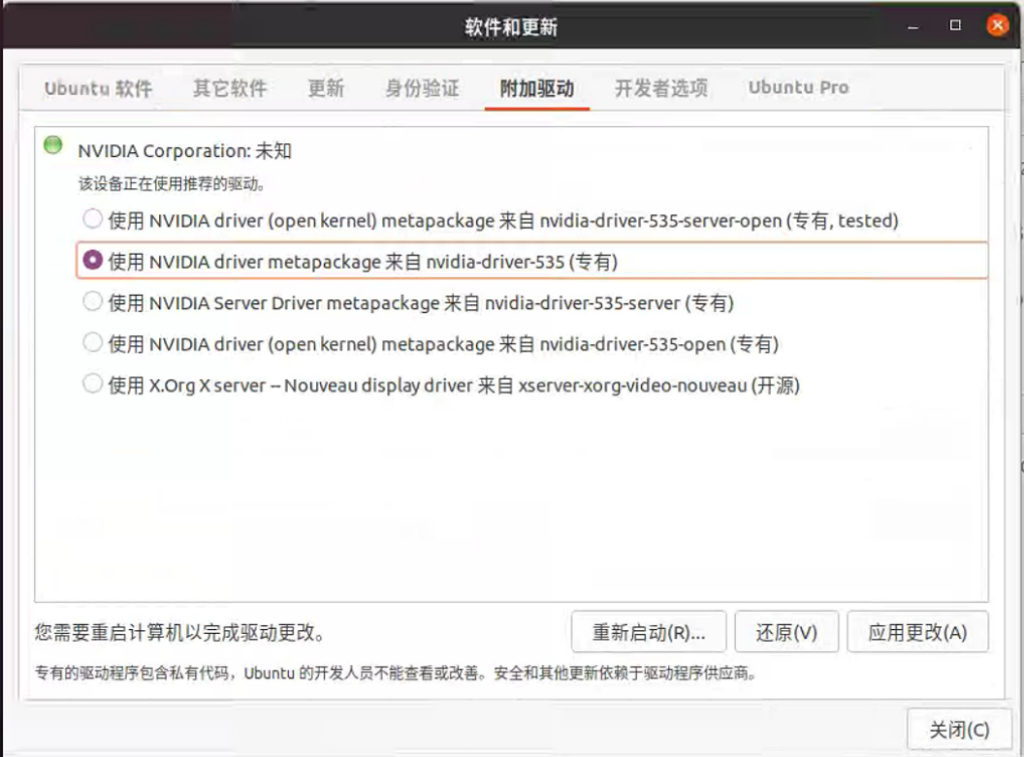Click the 重新启动(R) restart button
This screenshot has height=757, width=1024.
[x=648, y=631]
